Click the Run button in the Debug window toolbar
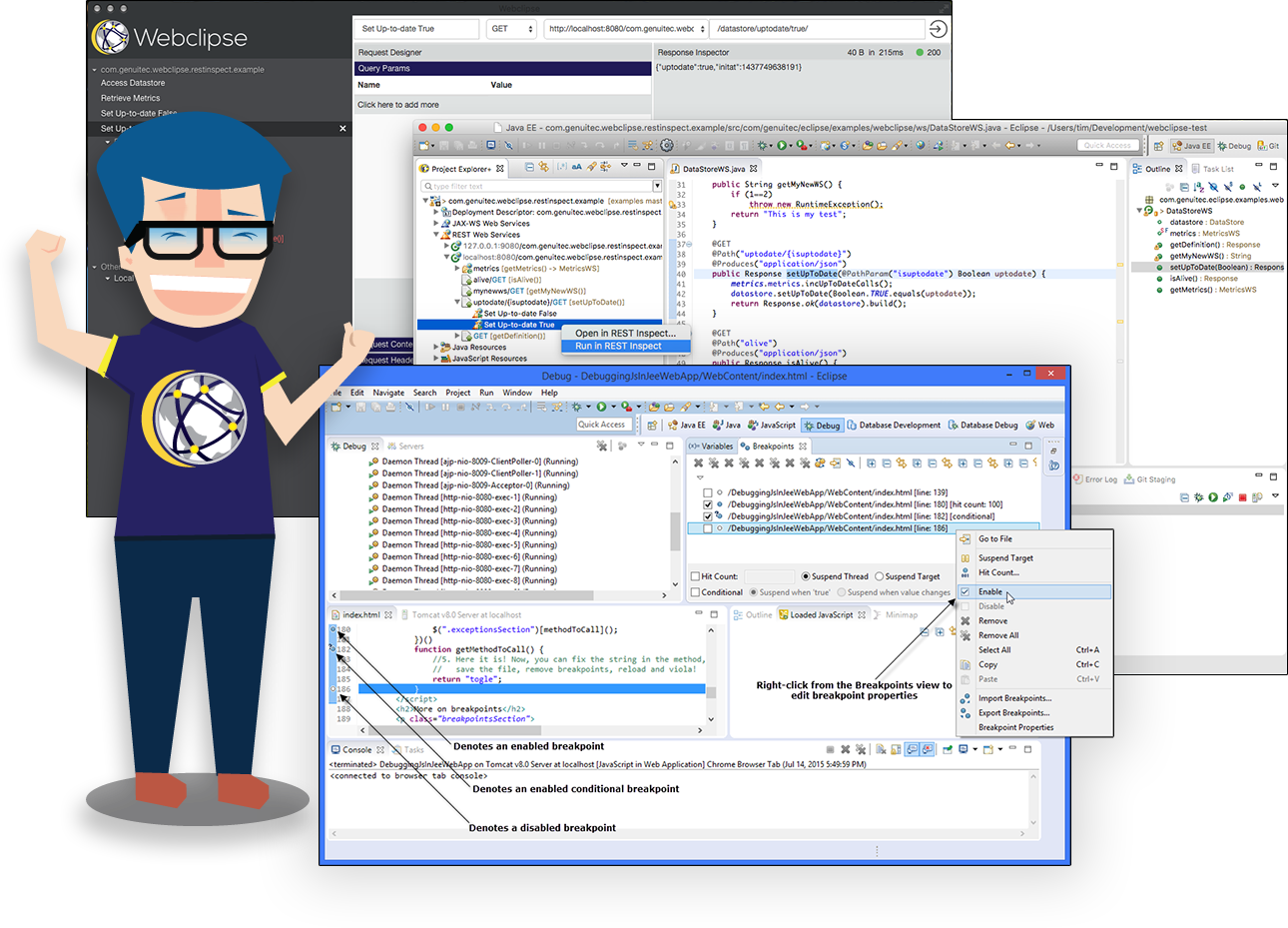This screenshot has width=1288, height=928. tap(601, 407)
